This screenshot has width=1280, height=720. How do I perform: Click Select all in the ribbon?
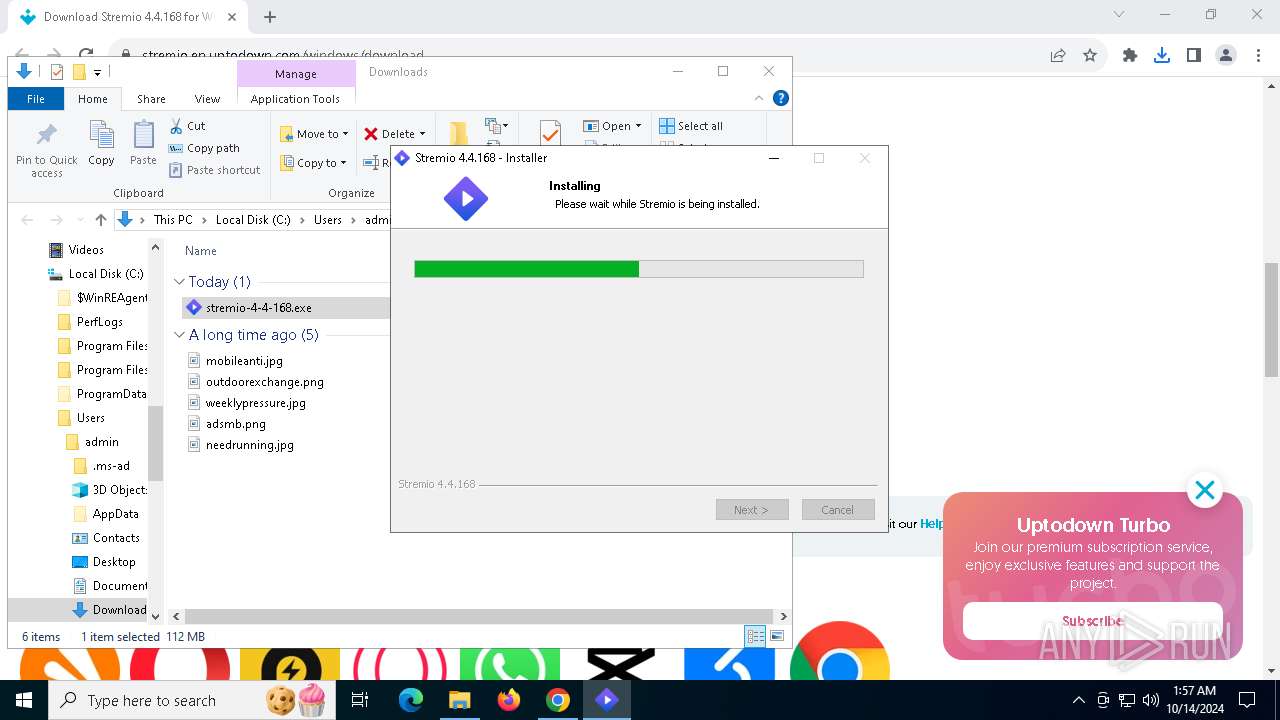tap(691, 126)
